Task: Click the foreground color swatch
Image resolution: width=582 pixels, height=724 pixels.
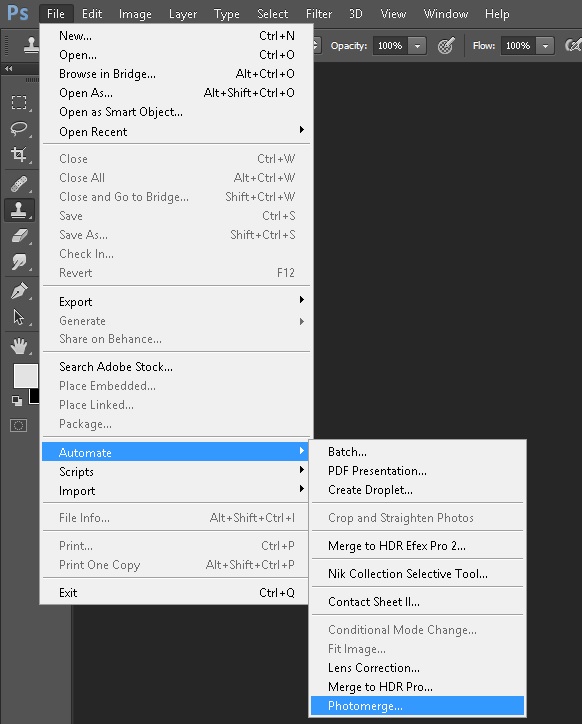Action: (25, 375)
